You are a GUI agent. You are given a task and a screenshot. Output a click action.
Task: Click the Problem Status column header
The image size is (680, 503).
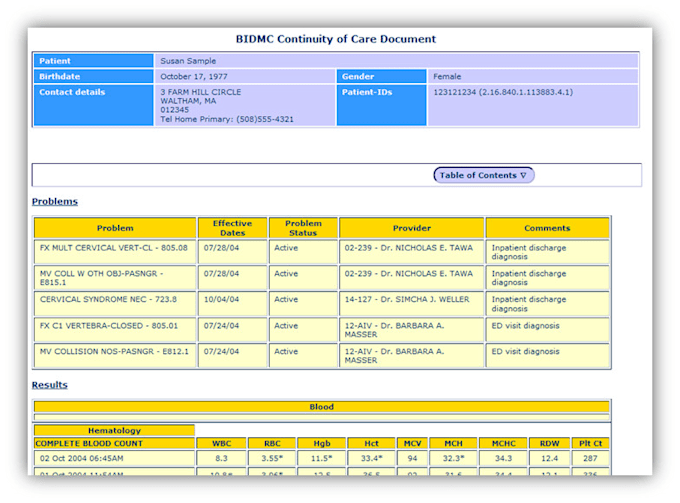303,228
